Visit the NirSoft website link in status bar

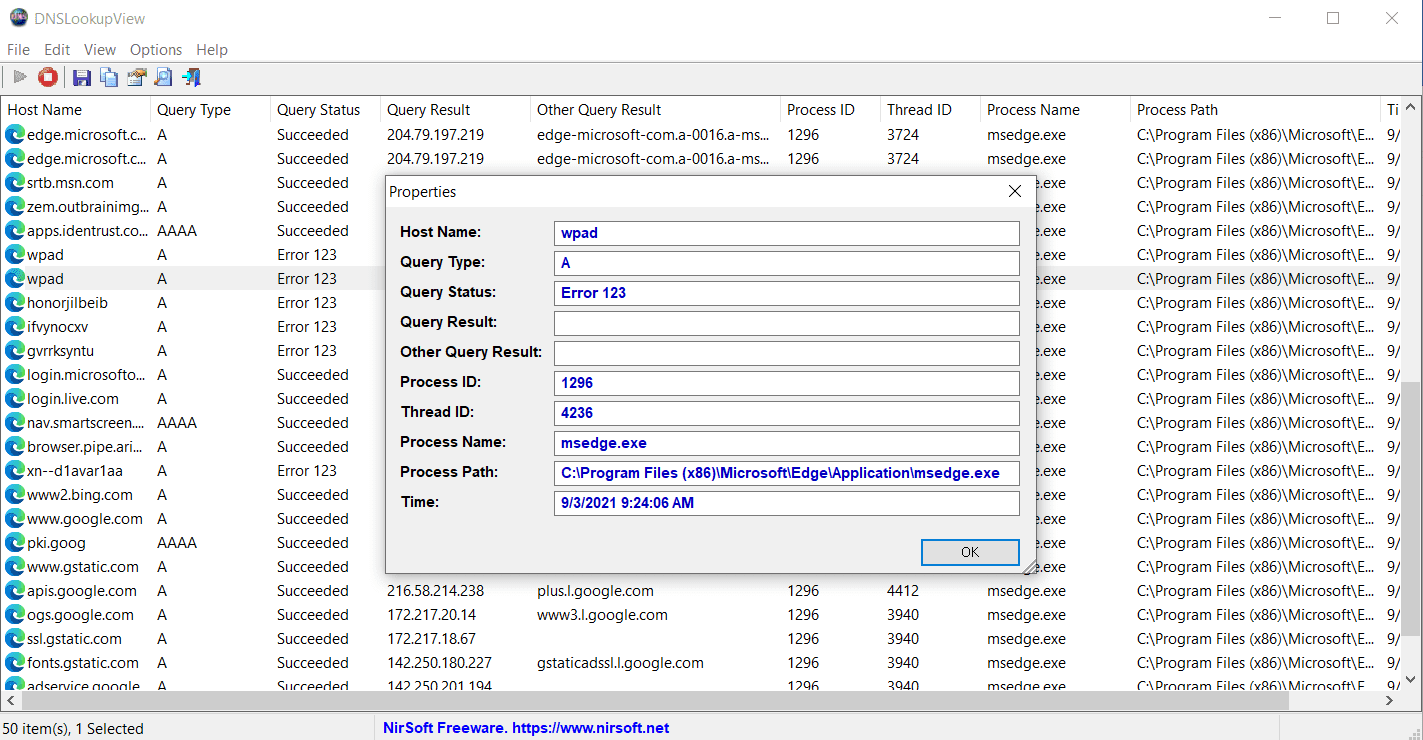(526, 728)
